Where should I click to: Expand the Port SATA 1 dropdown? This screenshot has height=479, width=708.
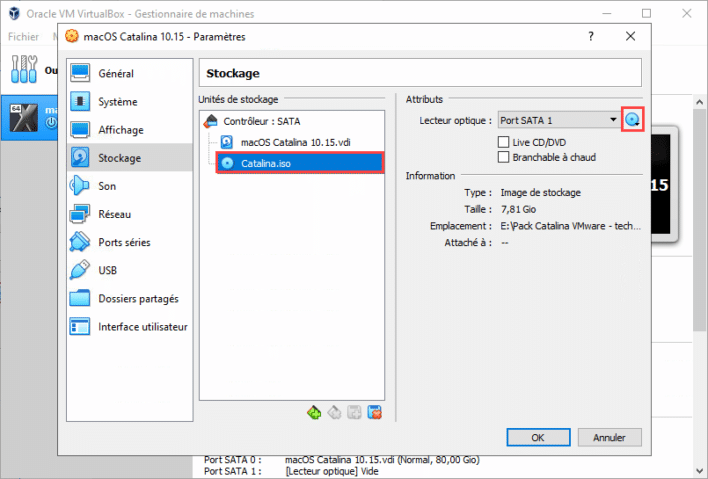559,120
